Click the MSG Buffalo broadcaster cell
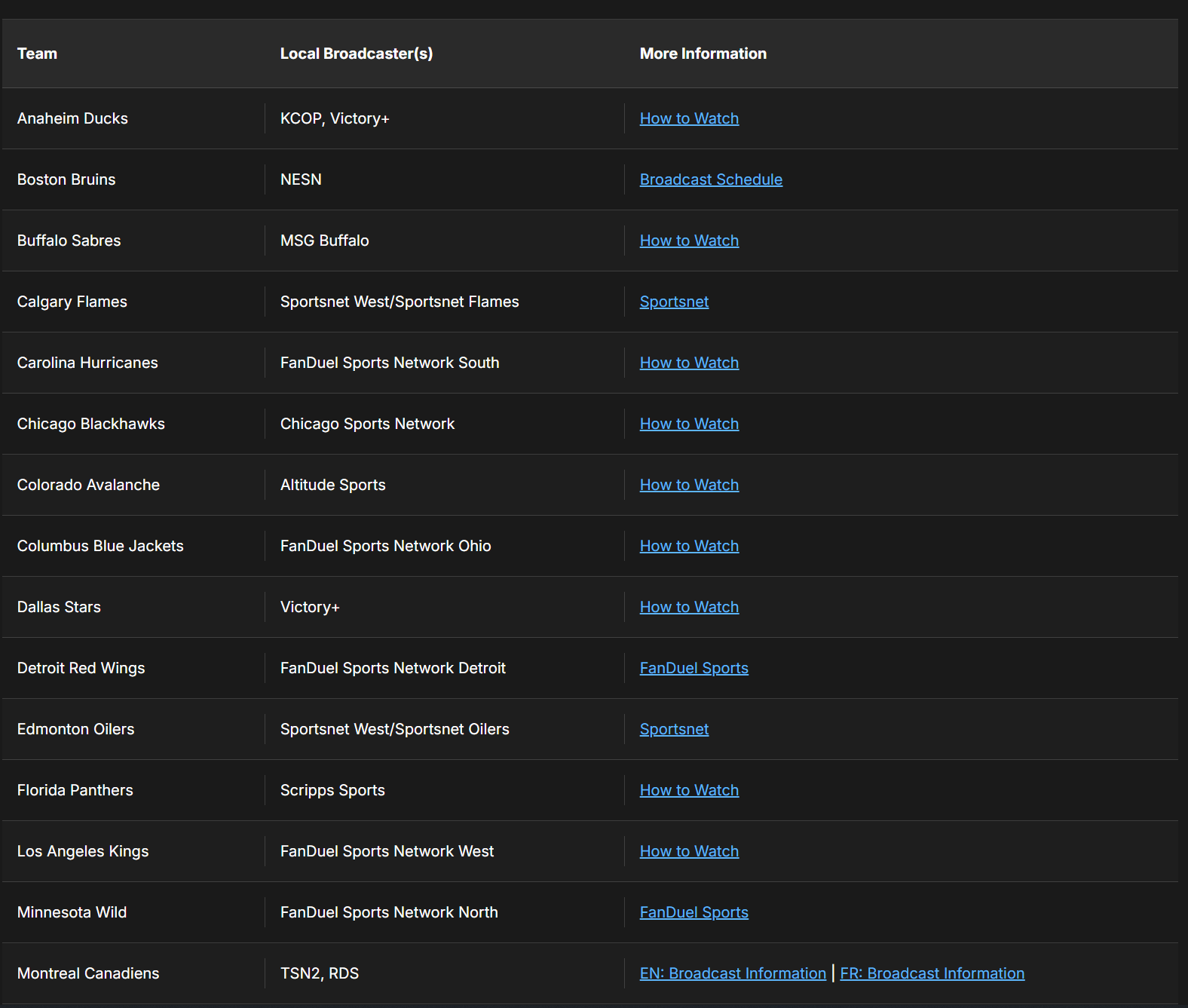This screenshot has height=1008, width=1188. click(445, 241)
